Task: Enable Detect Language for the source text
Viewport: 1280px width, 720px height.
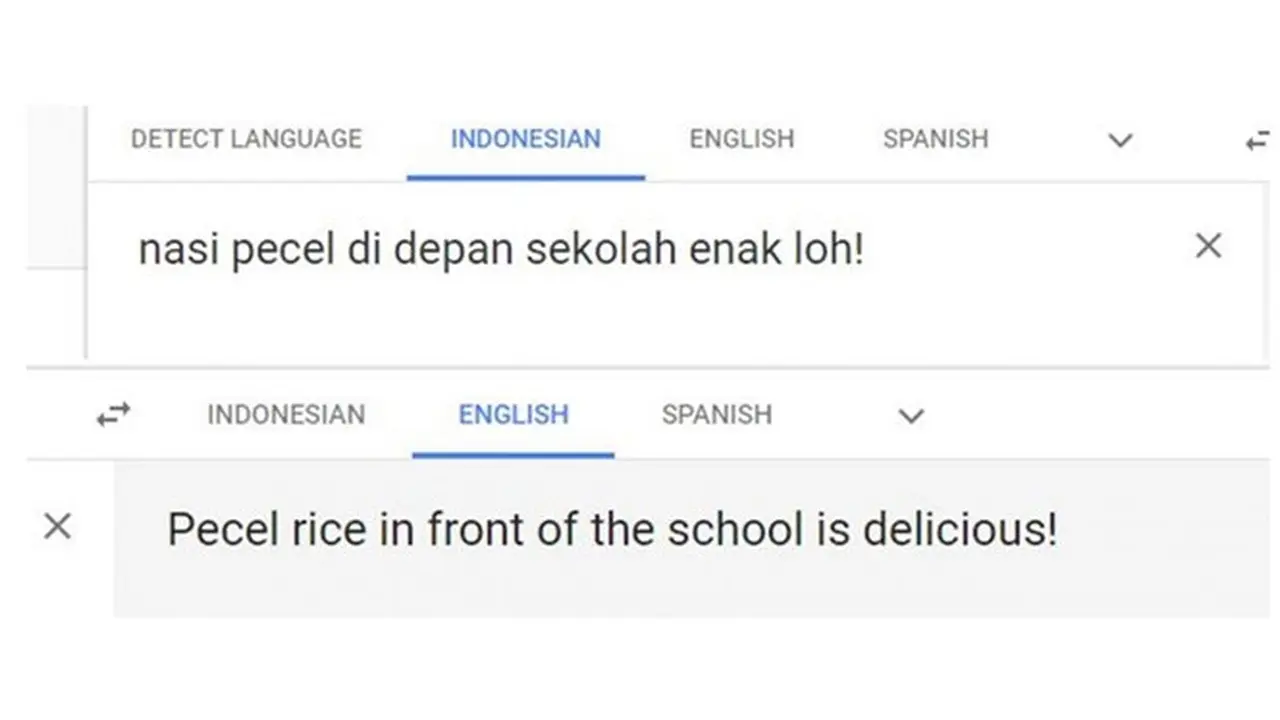Action: 246,139
